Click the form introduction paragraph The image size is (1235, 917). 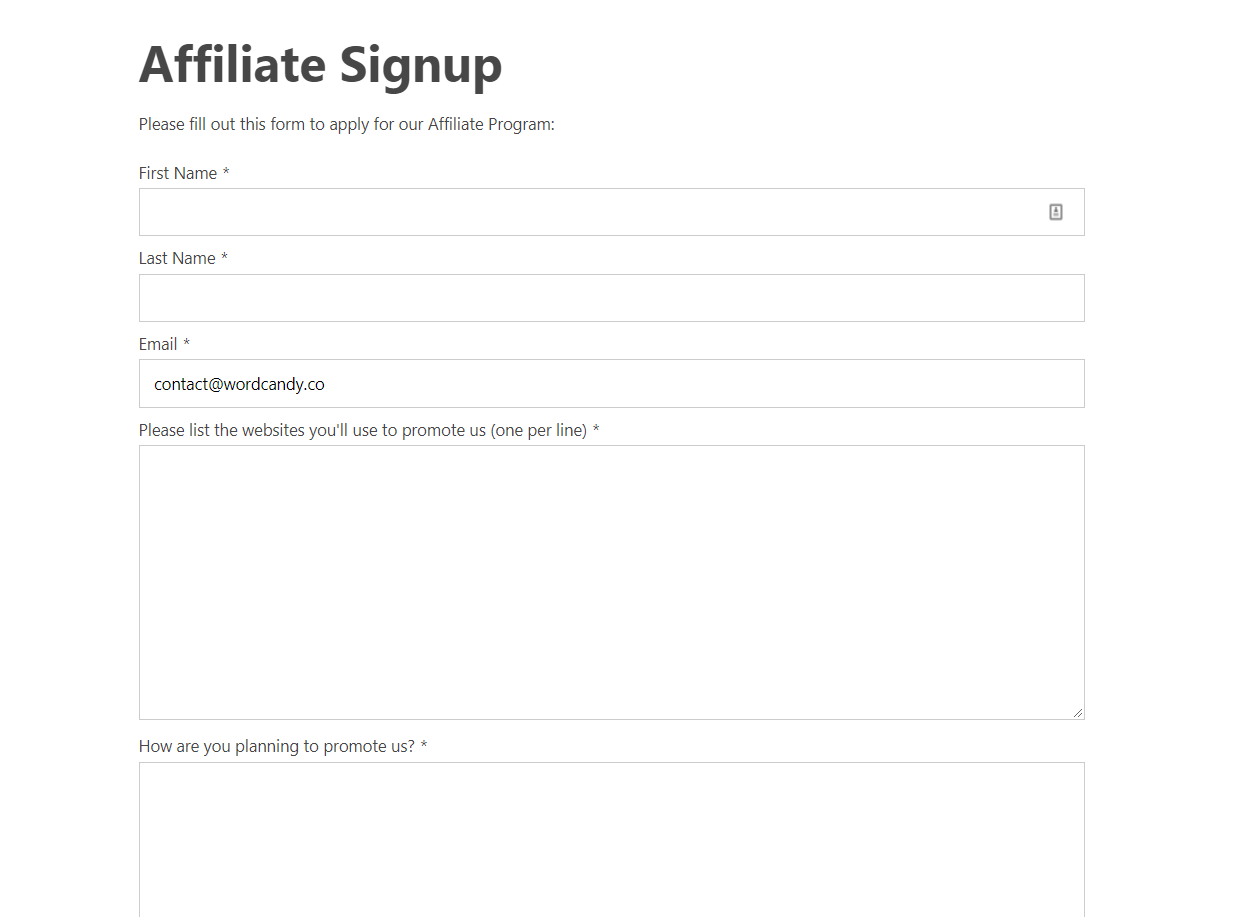tap(346, 124)
